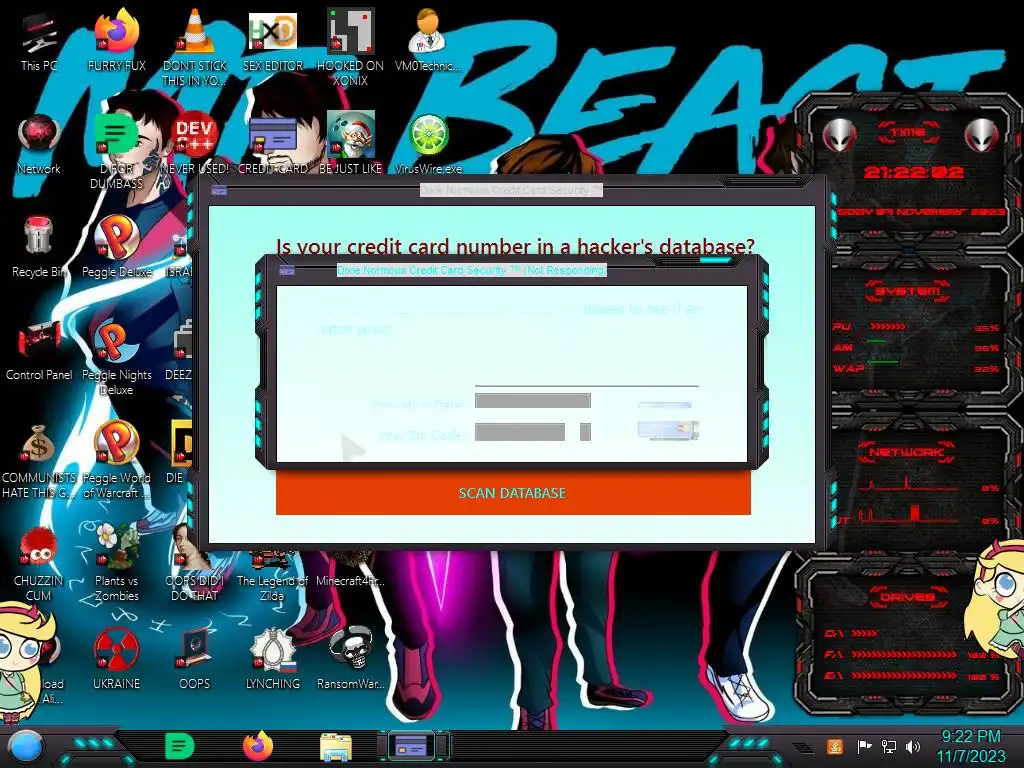
Task: Select the credit card app taskbar button
Action: [x=412, y=745]
